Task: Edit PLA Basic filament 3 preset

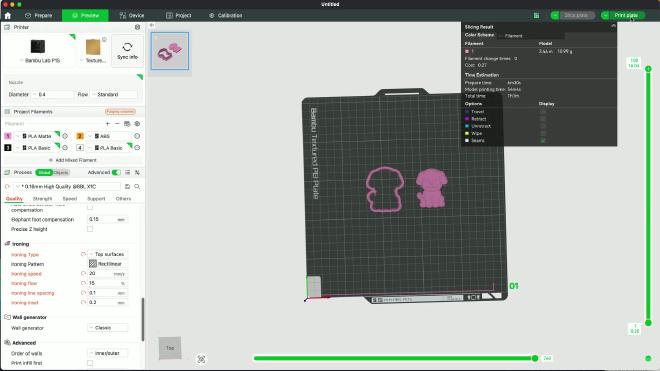Action: (x=65, y=148)
